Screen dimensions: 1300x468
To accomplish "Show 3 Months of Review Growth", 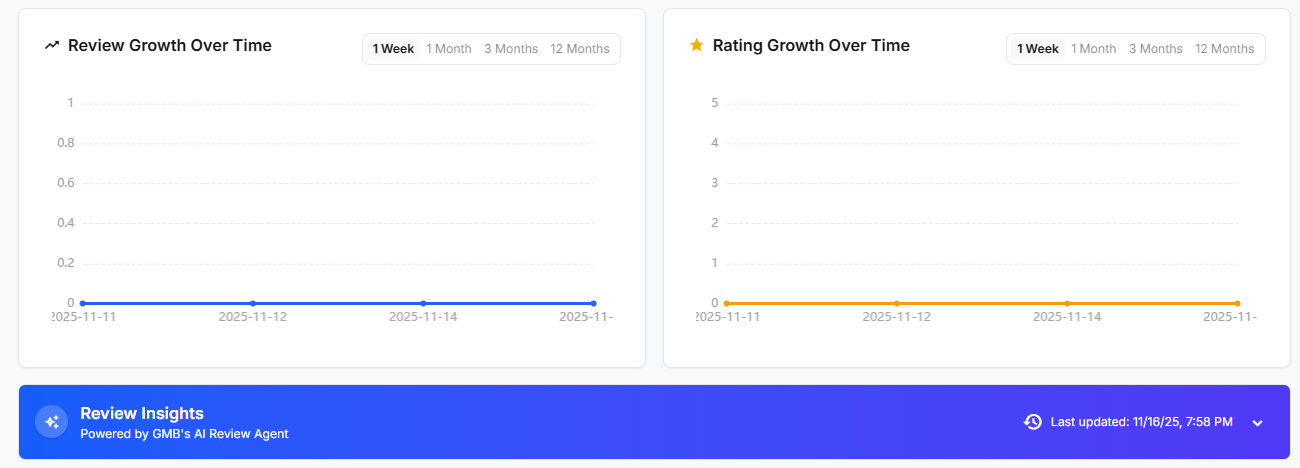I will (511, 49).
